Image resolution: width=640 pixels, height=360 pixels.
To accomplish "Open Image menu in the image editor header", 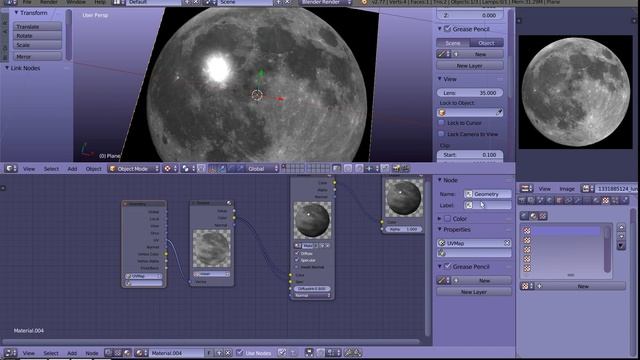I will point(567,189).
